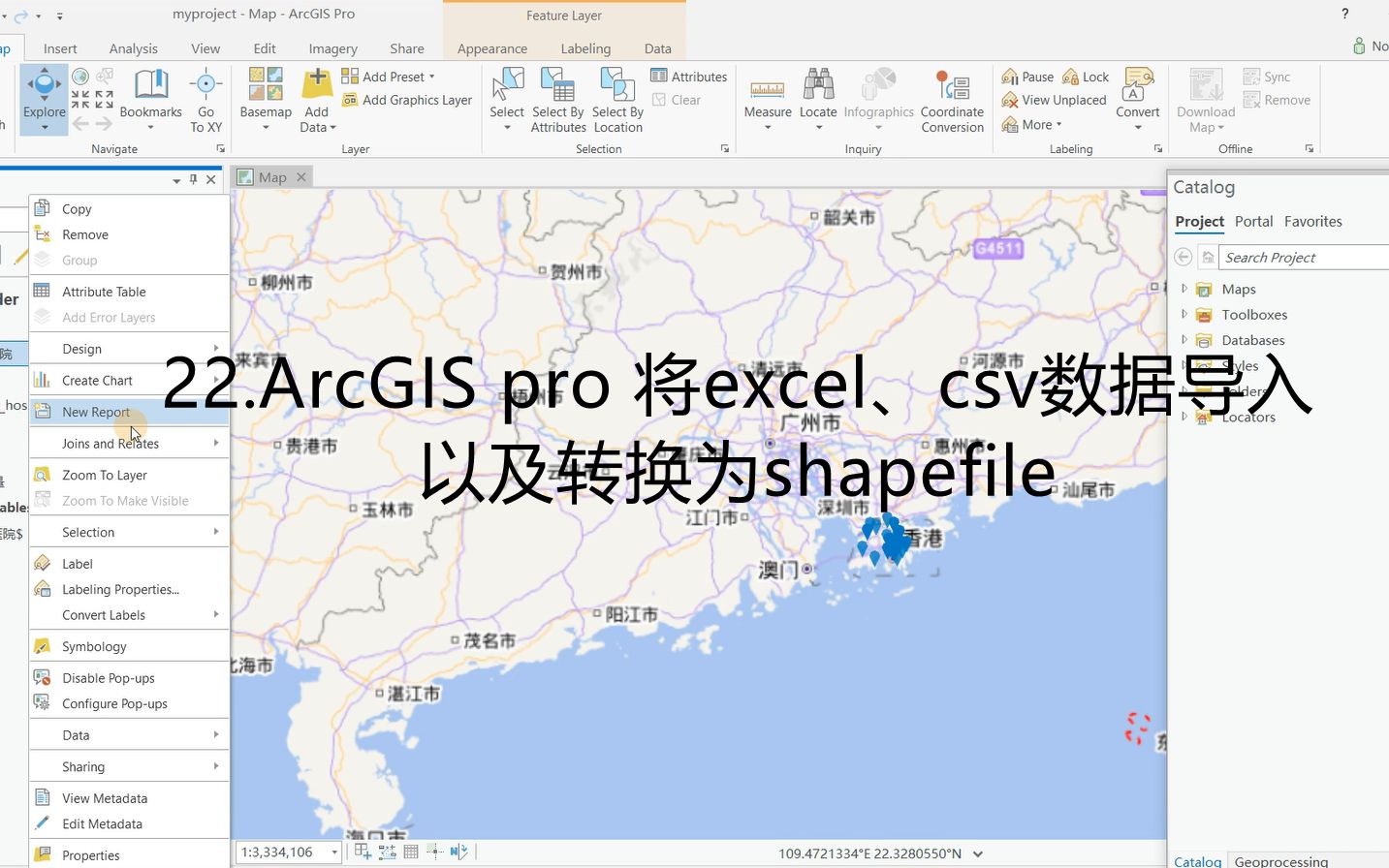Go to the previous extent arrow
This screenshot has width=1389, height=868.
80,123
